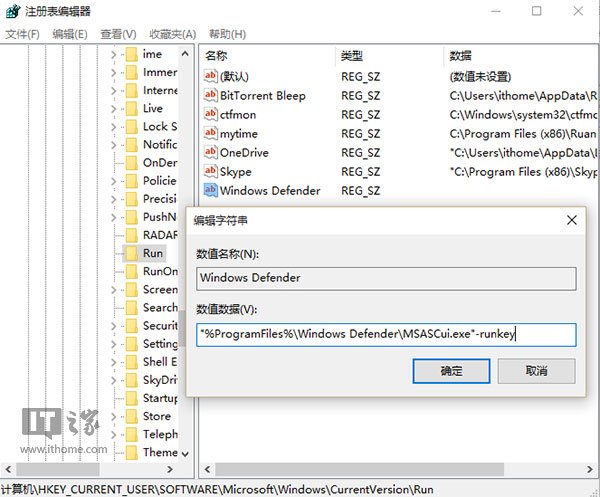Expand the Interne tree node
Viewport: 600px width, 497px height.
(x=113, y=91)
